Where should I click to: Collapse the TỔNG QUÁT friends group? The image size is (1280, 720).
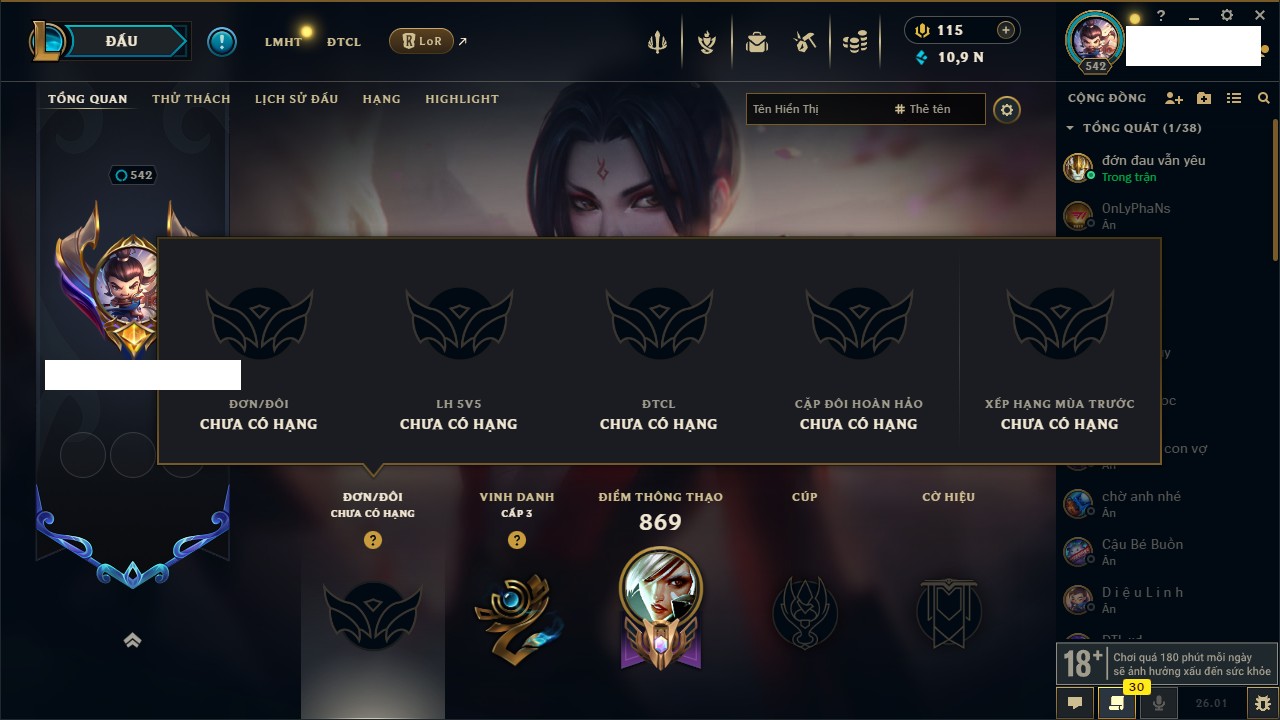1070,128
